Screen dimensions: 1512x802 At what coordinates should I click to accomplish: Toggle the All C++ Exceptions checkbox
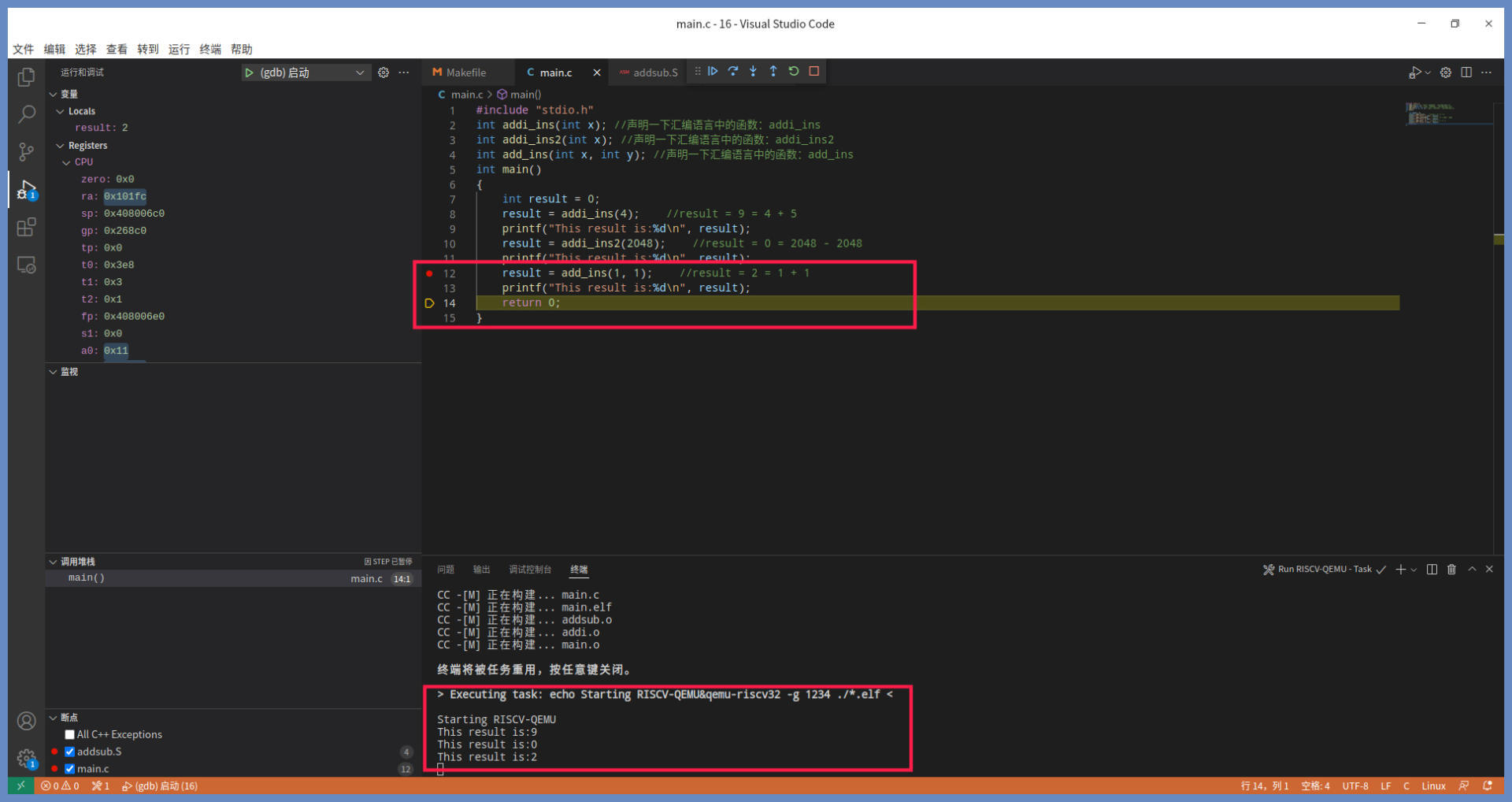(70, 734)
